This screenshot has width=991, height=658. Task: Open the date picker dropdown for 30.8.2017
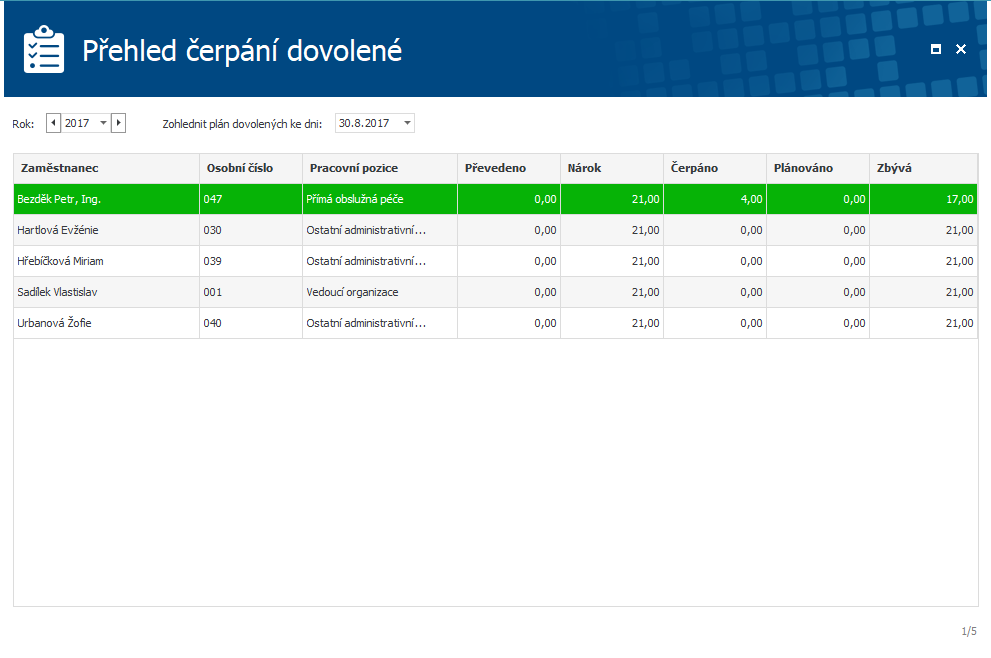coord(408,123)
